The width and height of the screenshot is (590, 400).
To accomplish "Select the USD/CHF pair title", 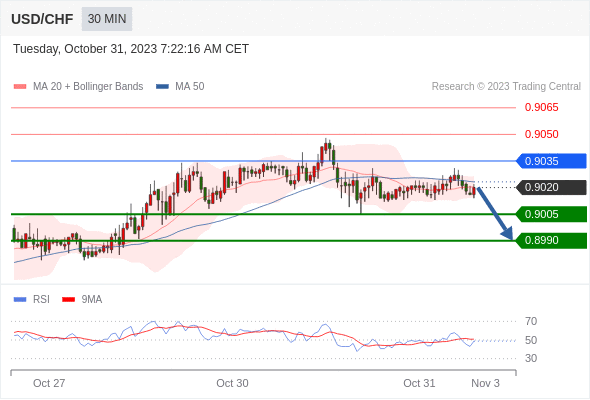I will coord(42,19).
